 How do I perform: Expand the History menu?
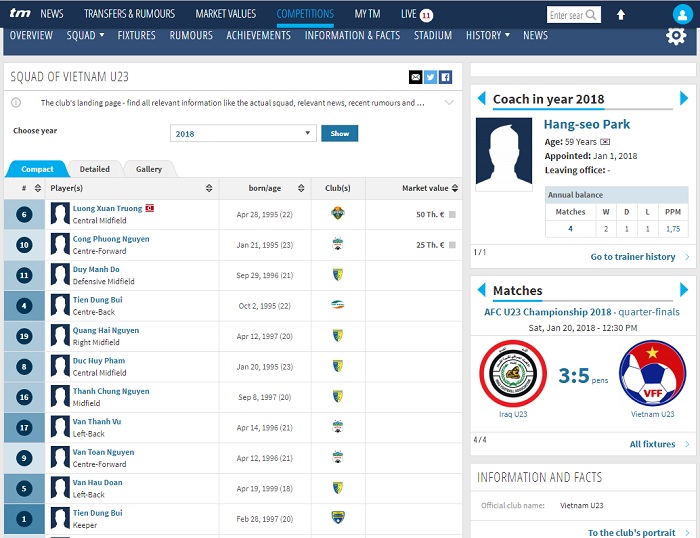click(x=487, y=35)
